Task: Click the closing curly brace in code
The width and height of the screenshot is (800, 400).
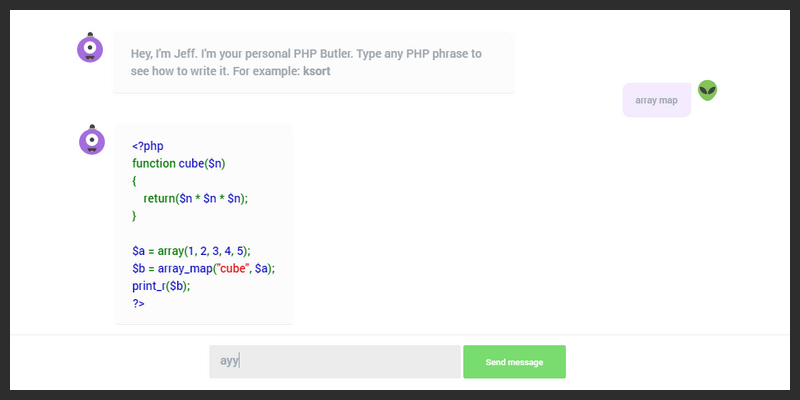Action: 134,216
